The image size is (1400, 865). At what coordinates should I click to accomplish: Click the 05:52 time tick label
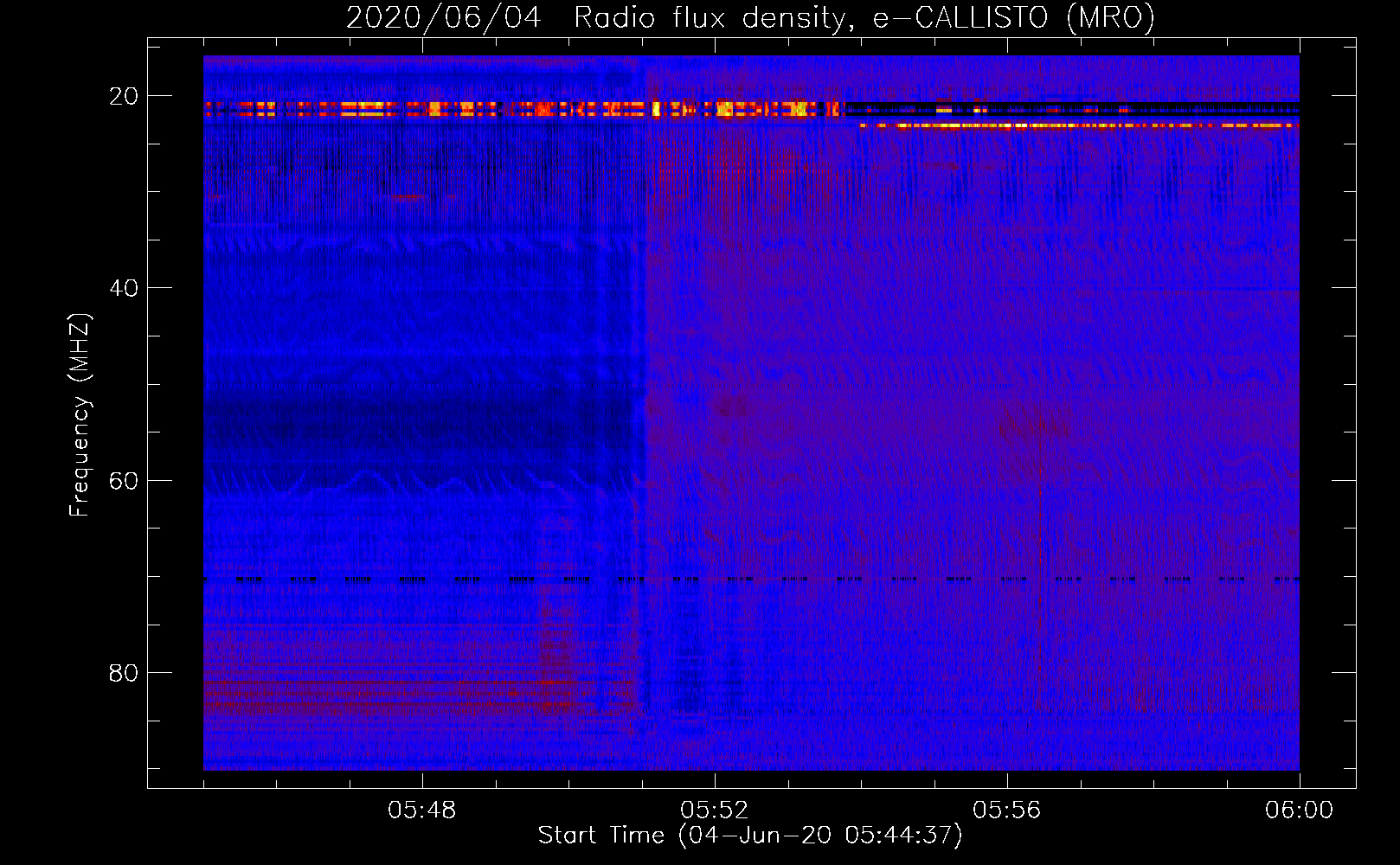pyautogui.click(x=714, y=811)
